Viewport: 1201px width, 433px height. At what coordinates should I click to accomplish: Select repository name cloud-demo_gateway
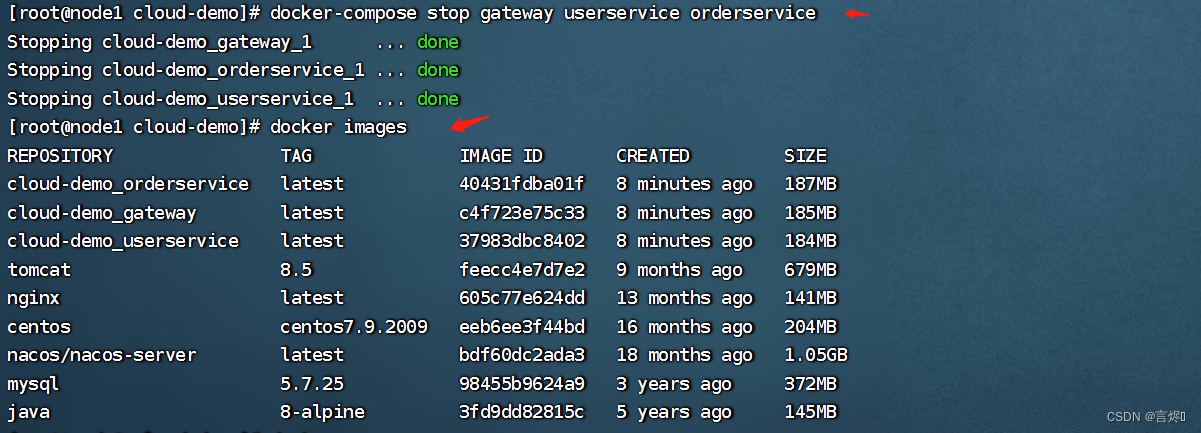tap(102, 213)
